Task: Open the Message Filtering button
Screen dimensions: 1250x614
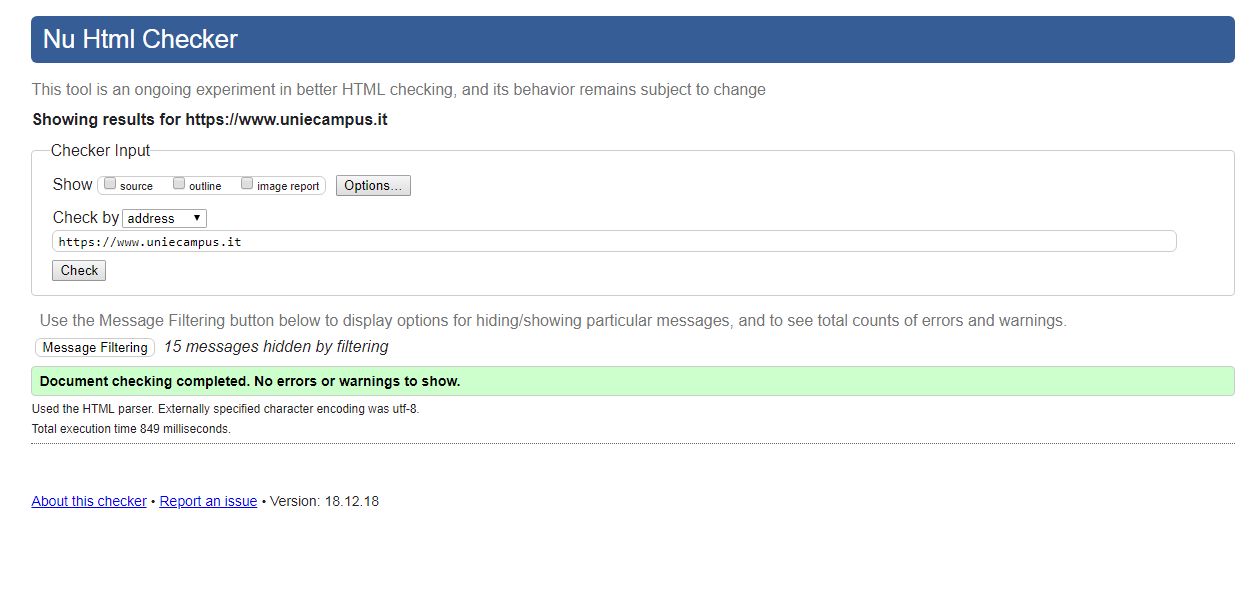Action: point(95,347)
